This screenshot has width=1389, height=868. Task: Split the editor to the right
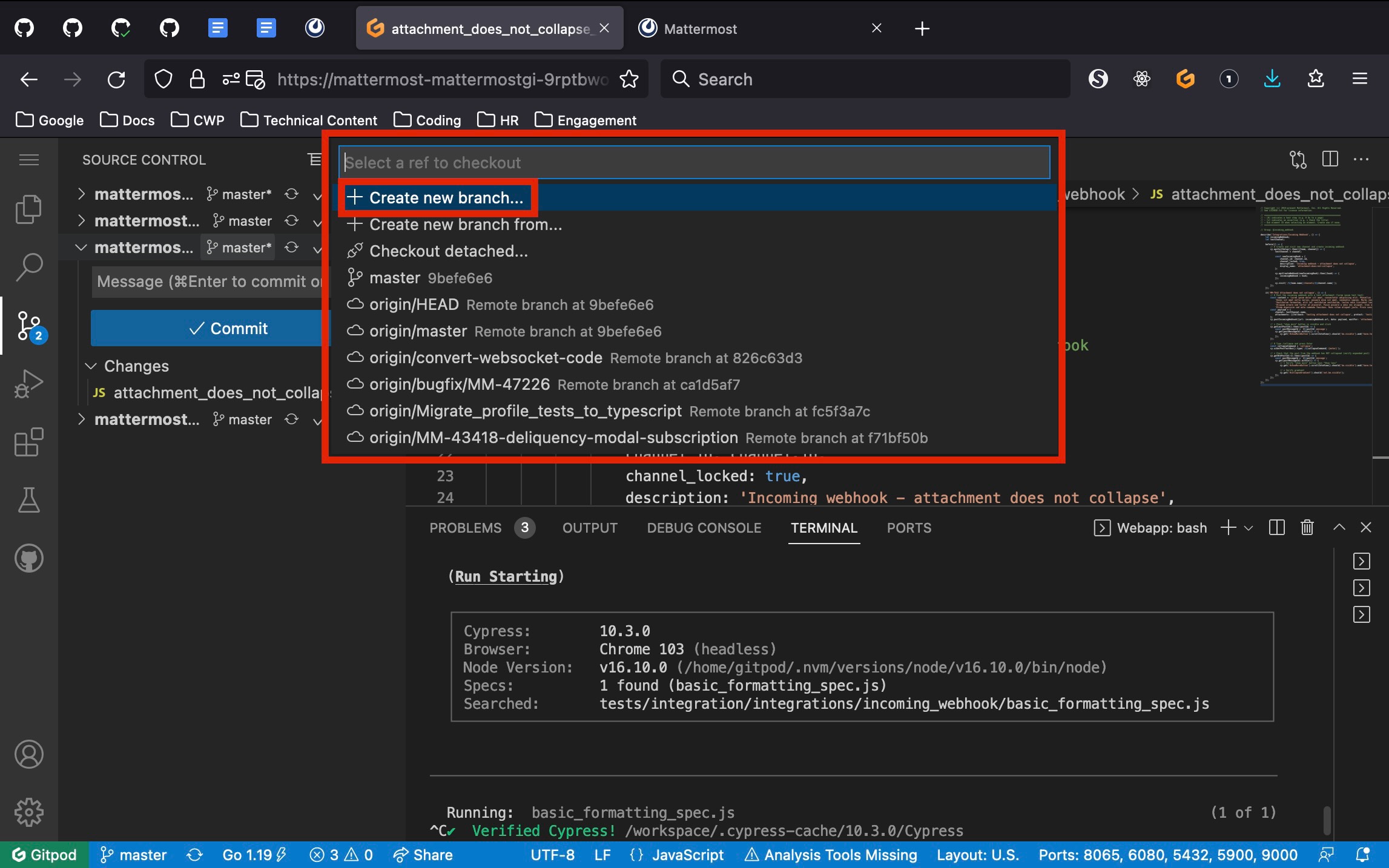pyautogui.click(x=1330, y=159)
